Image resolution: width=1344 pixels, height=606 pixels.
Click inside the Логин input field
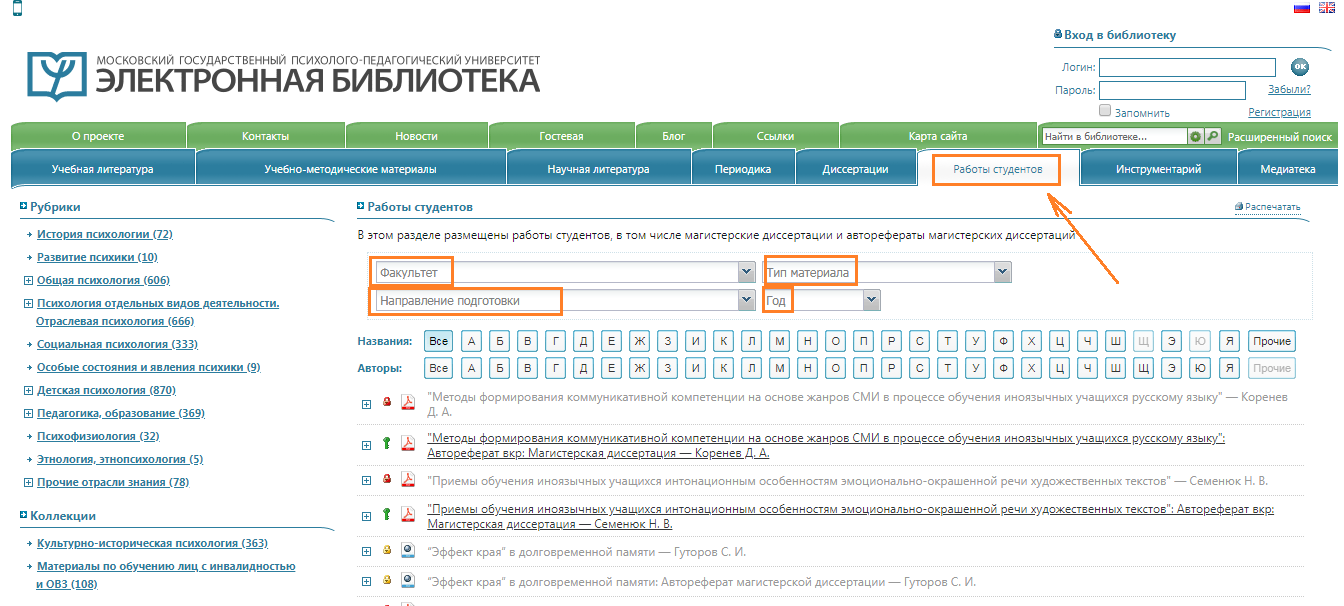click(x=1187, y=67)
